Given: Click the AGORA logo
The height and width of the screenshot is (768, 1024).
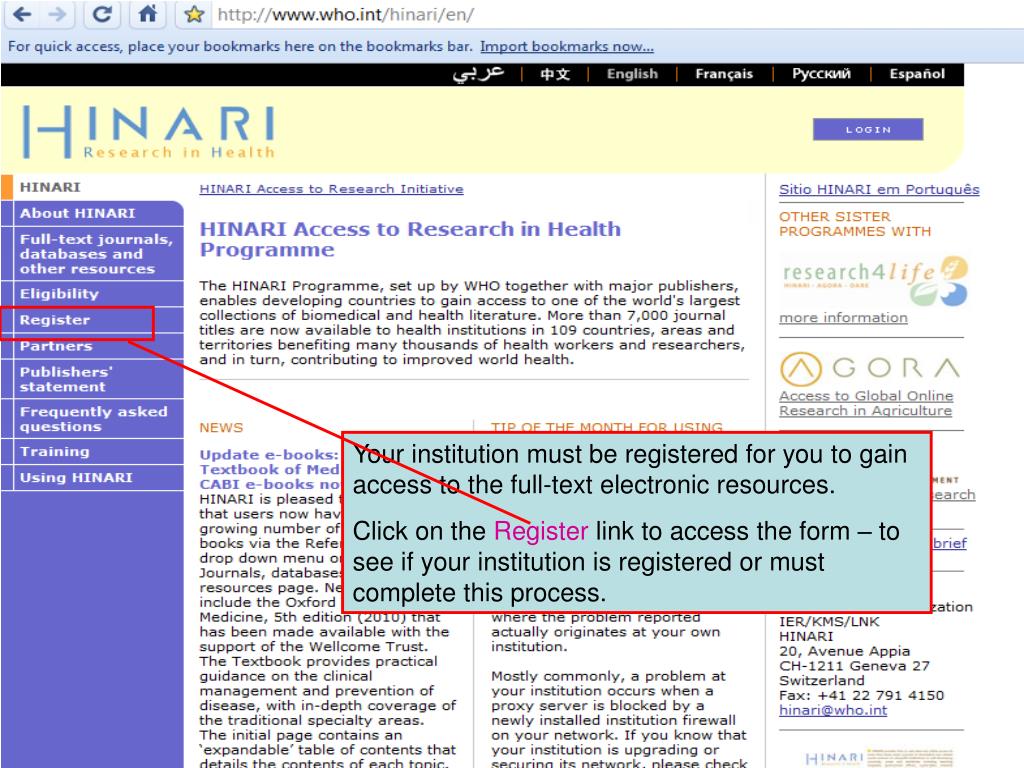Looking at the screenshot, I should coord(870,368).
